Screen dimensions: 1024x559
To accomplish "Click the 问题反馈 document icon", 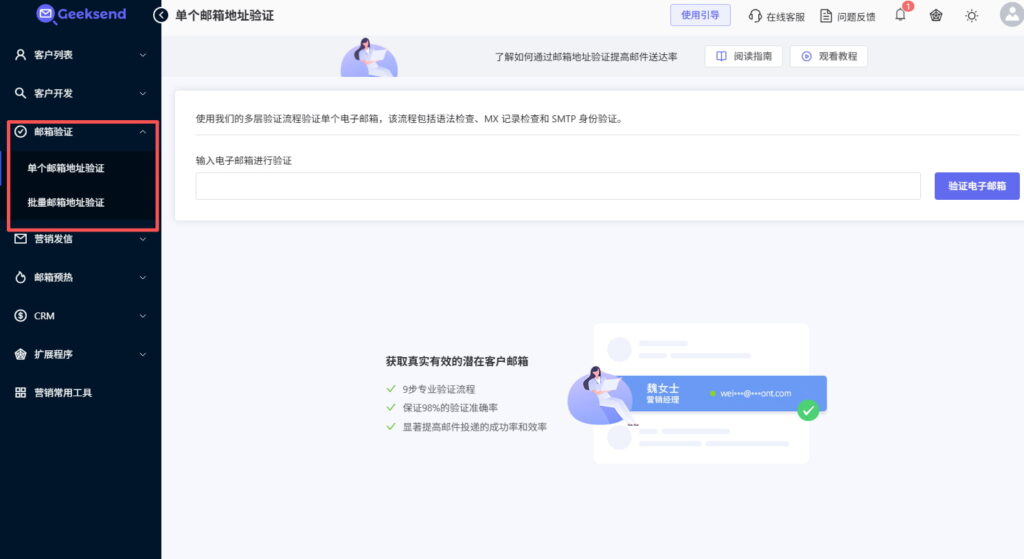I will 826,16.
